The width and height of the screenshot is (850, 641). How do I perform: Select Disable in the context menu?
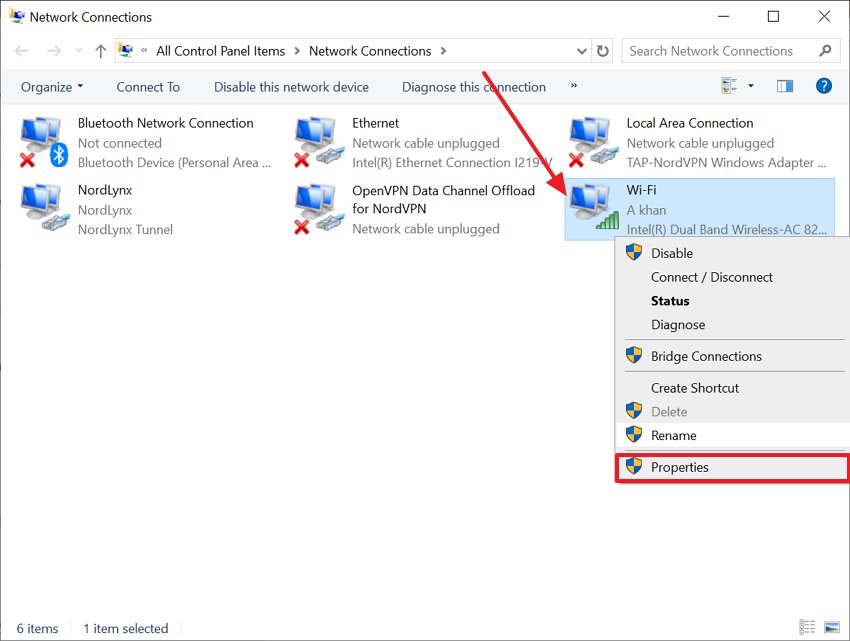pos(672,253)
